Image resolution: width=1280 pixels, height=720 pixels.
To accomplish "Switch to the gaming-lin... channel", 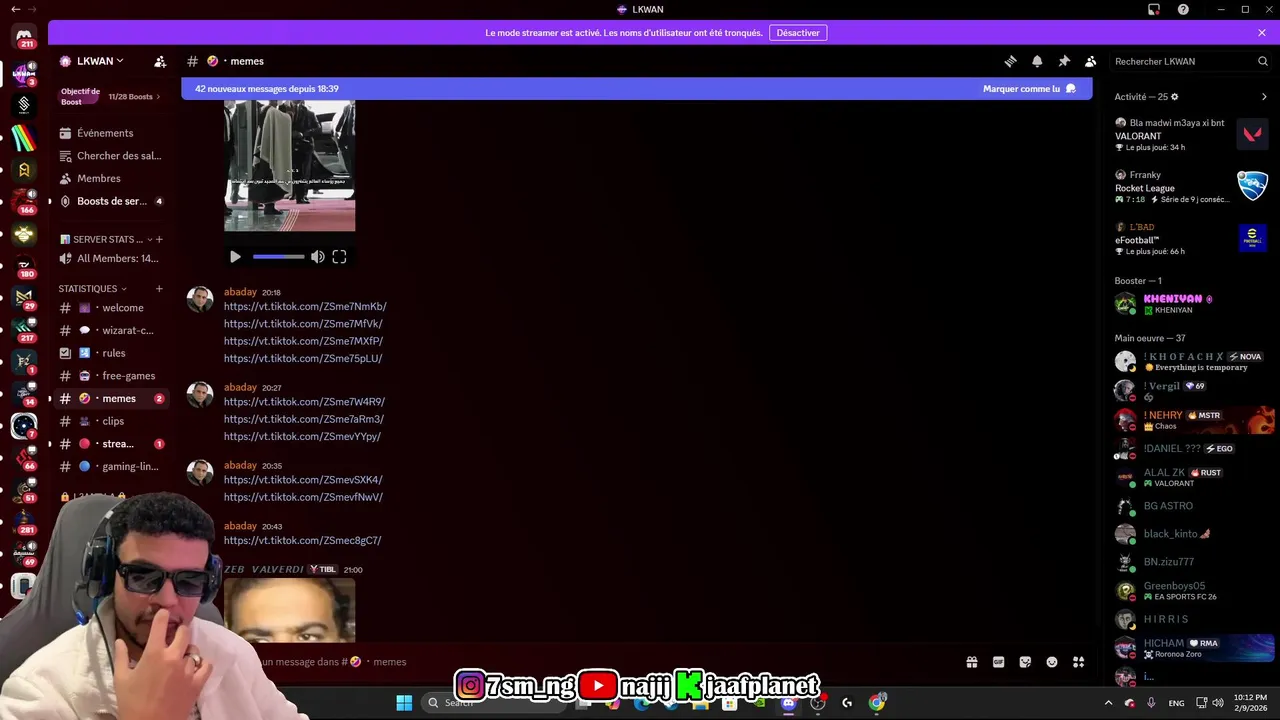I will (x=110, y=466).
